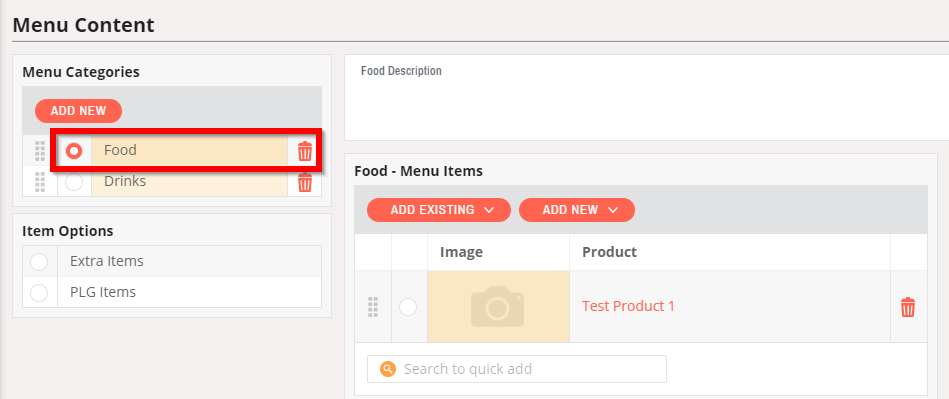Image resolution: width=949 pixels, height=399 pixels.
Task: Select the Food radio button
Action: pyautogui.click(x=74, y=151)
